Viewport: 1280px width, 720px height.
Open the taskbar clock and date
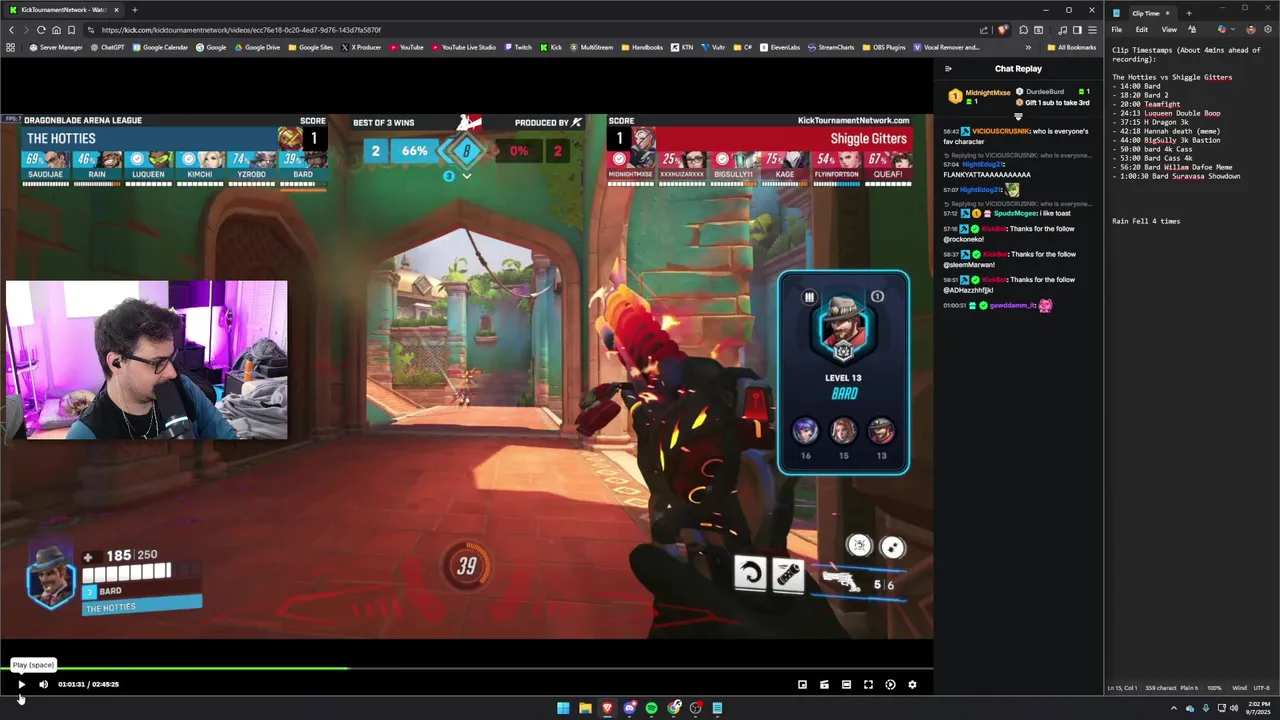pyautogui.click(x=1257, y=708)
